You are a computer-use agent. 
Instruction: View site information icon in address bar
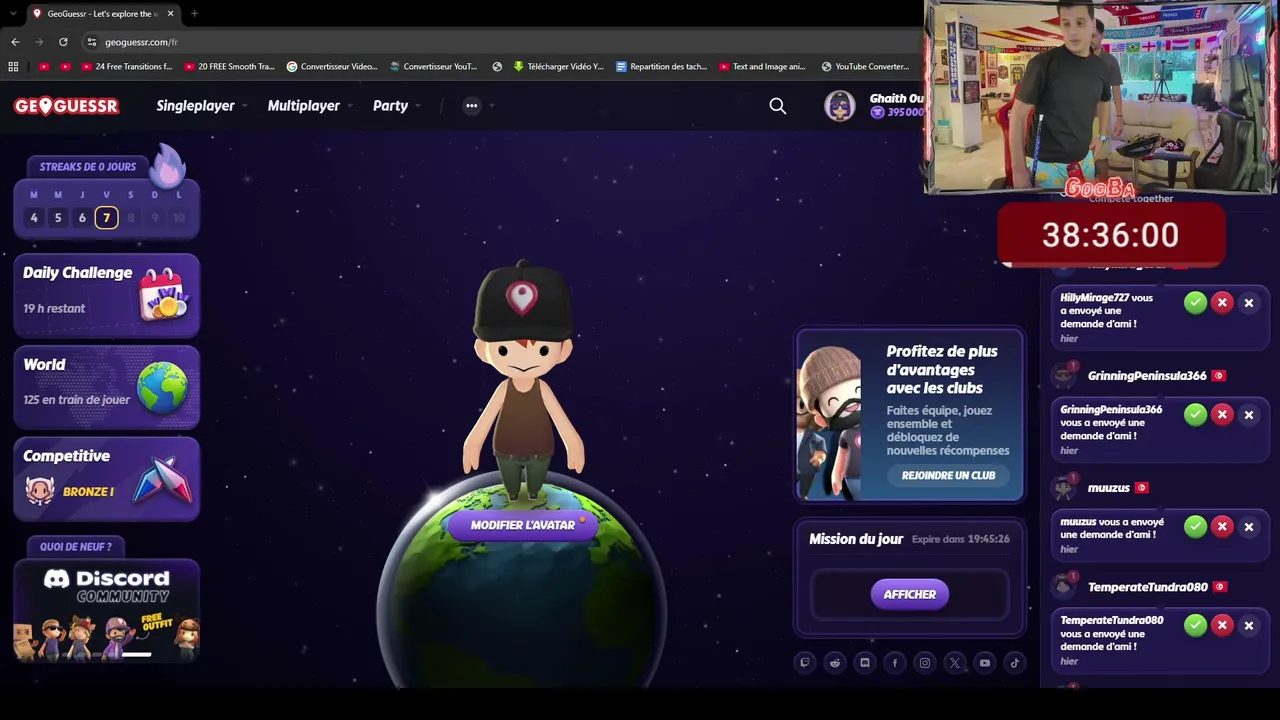[x=91, y=42]
